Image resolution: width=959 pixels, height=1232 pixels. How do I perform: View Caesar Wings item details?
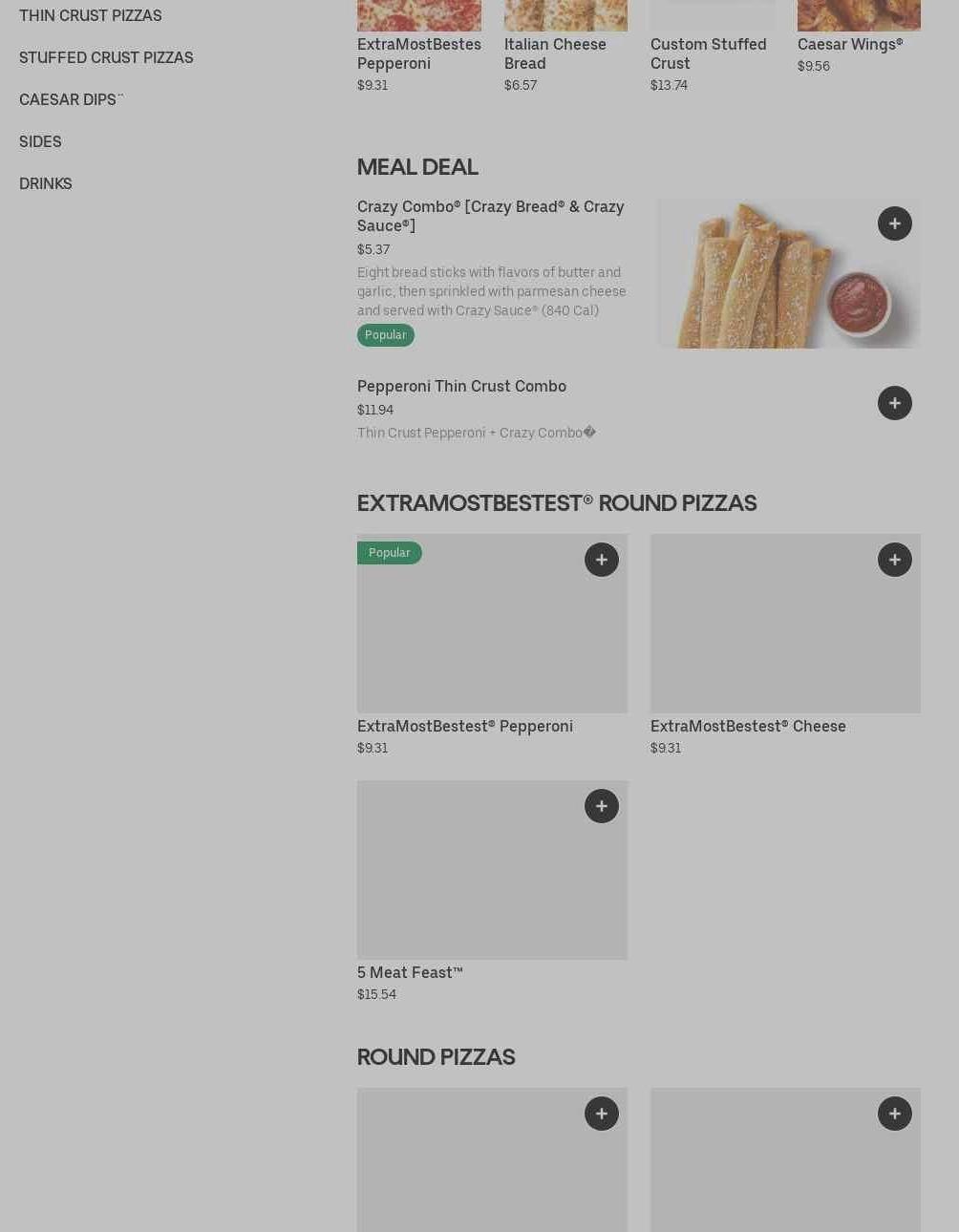849,44
